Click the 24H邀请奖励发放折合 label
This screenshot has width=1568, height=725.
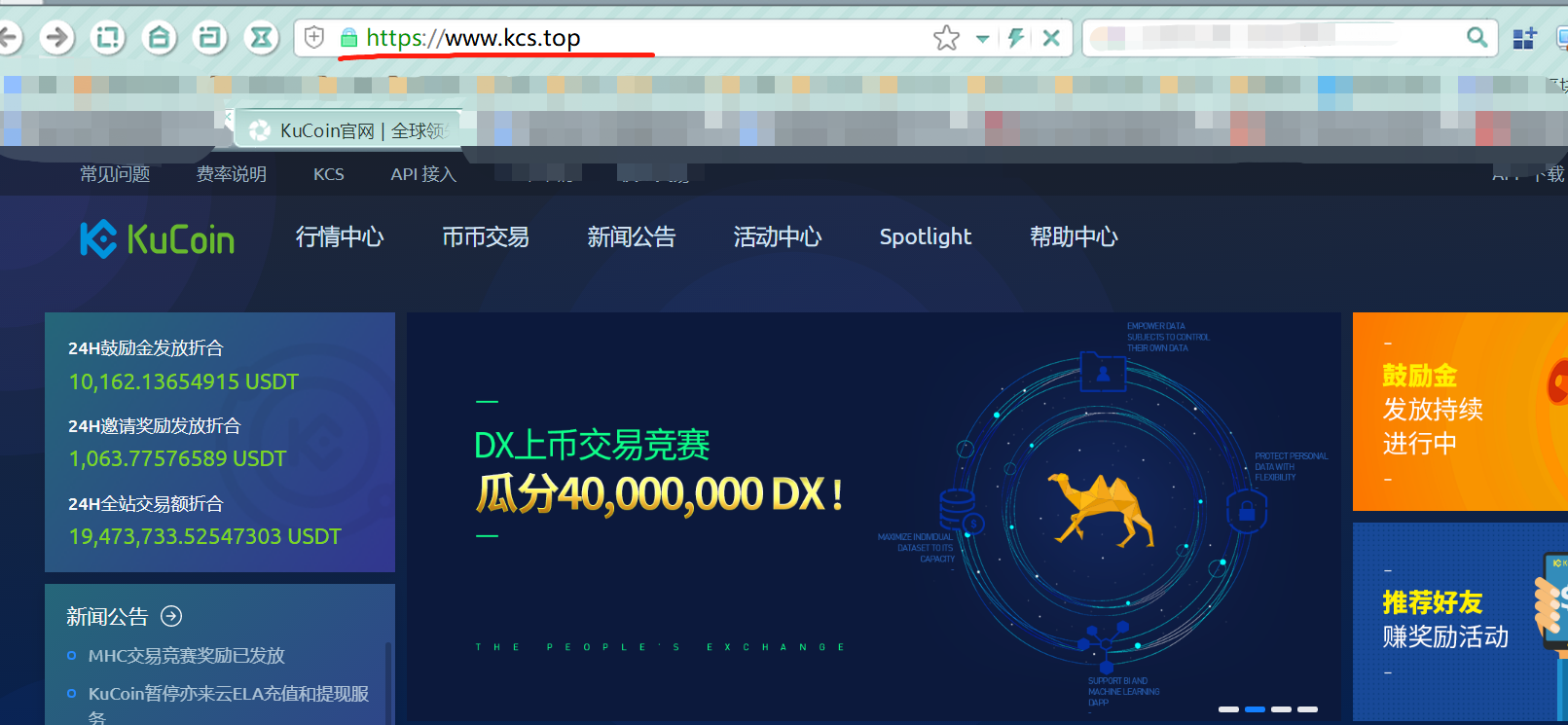coord(155,426)
